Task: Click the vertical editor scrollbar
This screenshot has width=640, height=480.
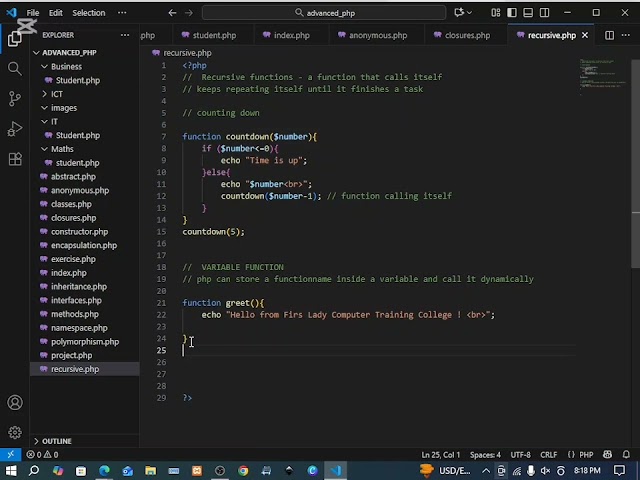Action: coord(636,163)
